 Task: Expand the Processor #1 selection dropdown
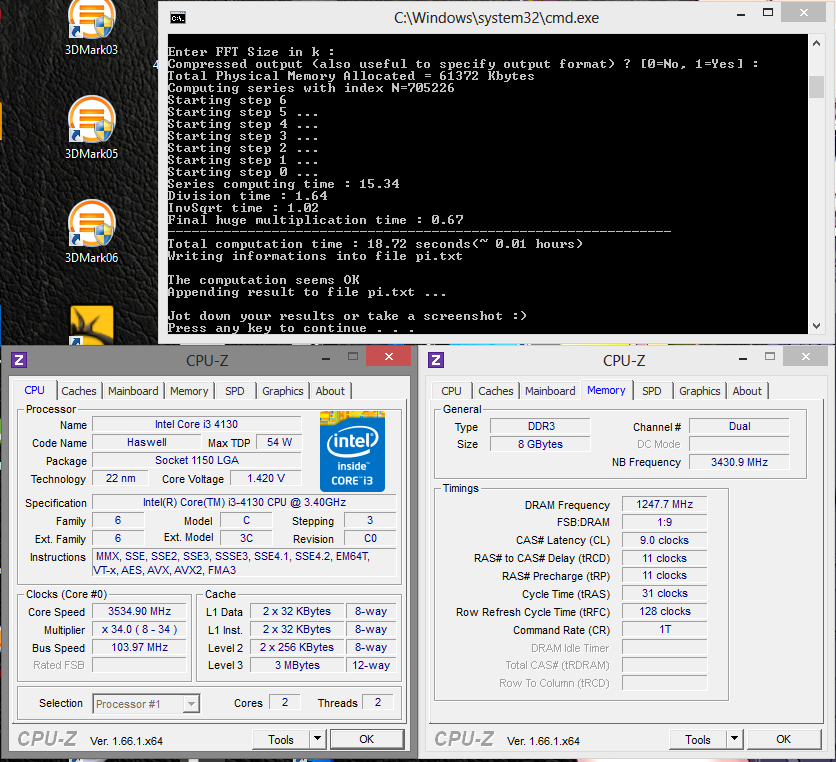pos(191,704)
